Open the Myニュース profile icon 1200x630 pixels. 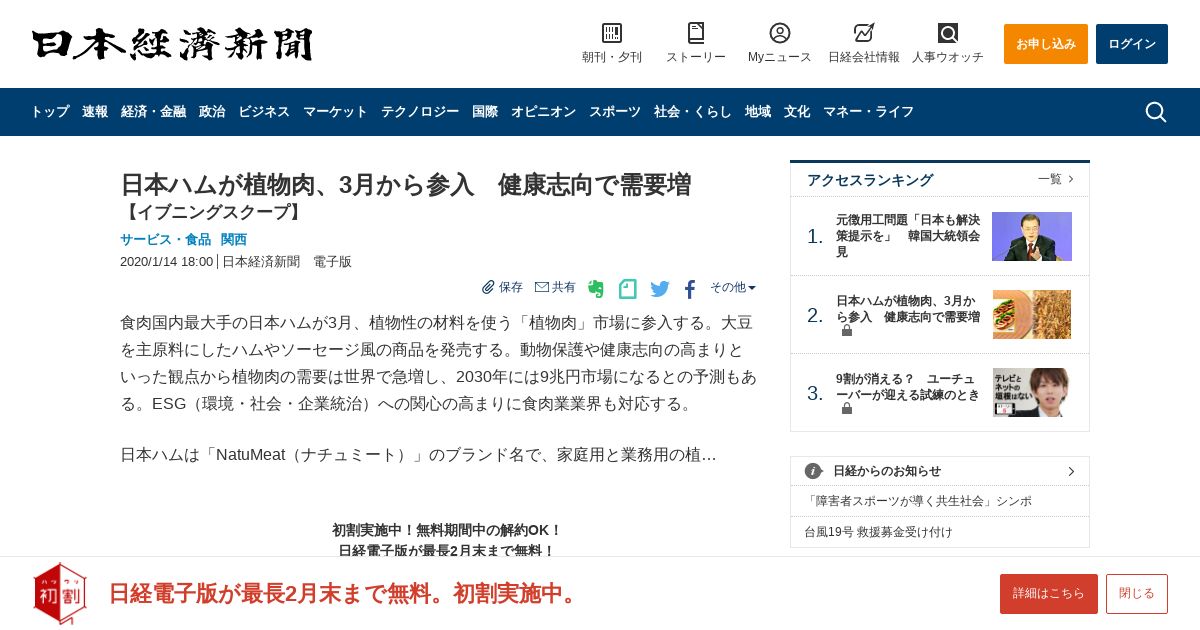click(780, 33)
